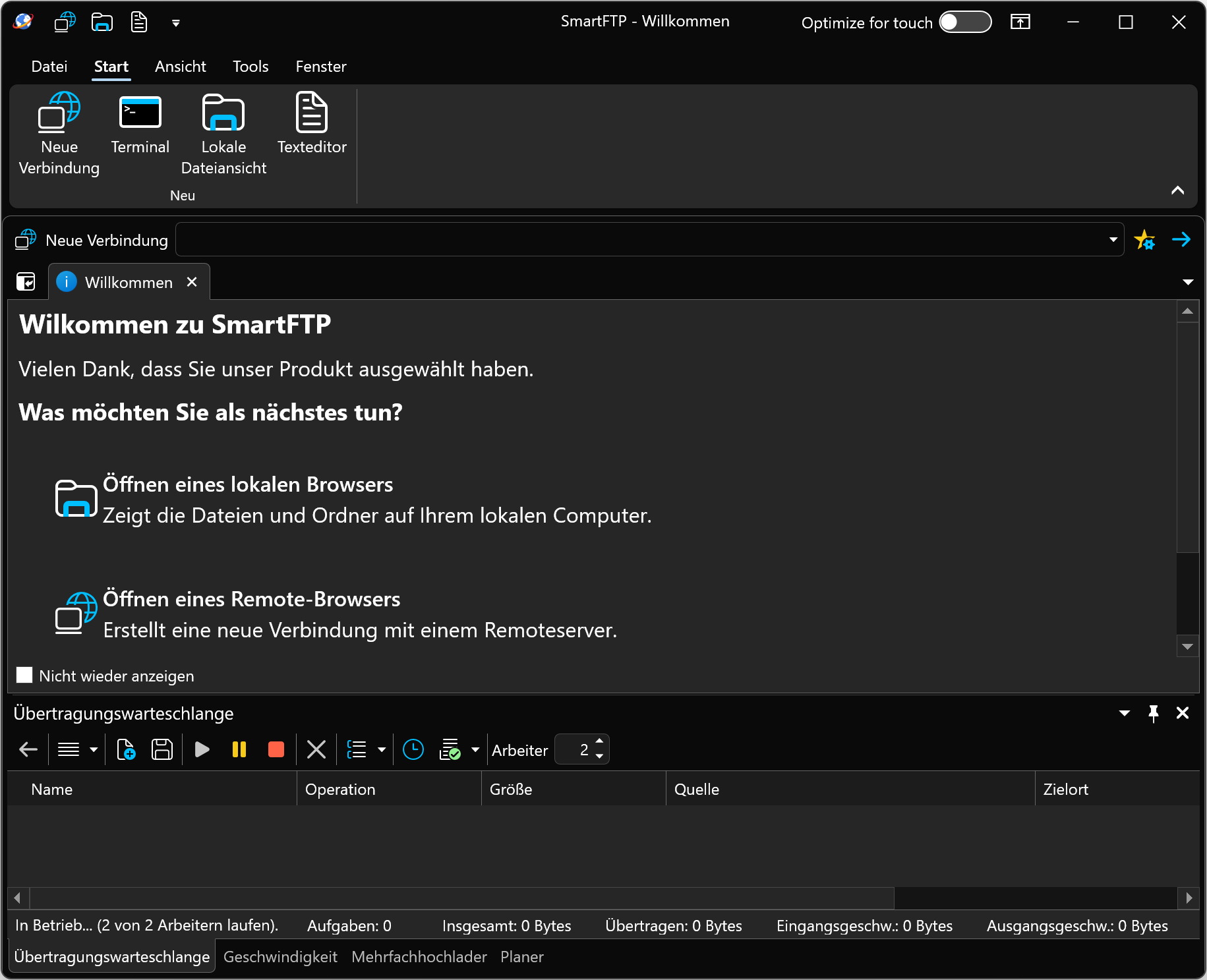
Task: Toggle Optimize for touch switch
Action: click(x=965, y=22)
